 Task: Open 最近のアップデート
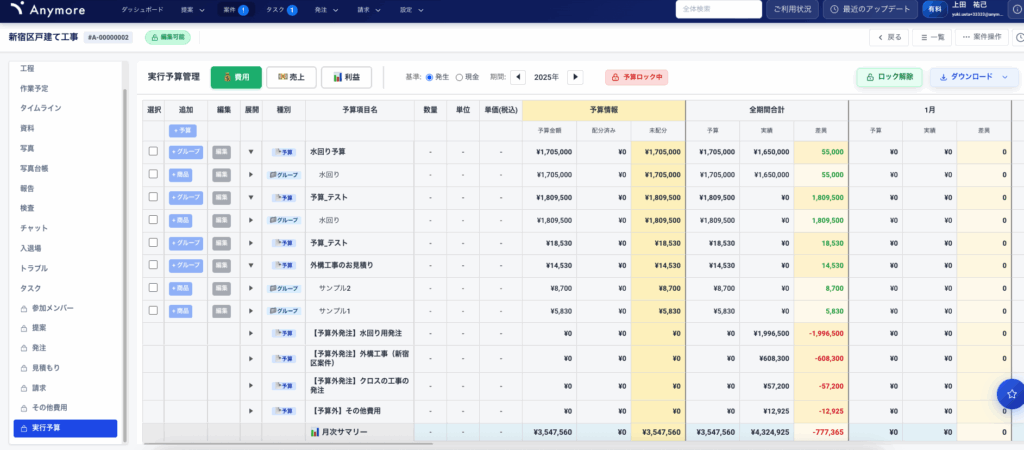(870, 9)
